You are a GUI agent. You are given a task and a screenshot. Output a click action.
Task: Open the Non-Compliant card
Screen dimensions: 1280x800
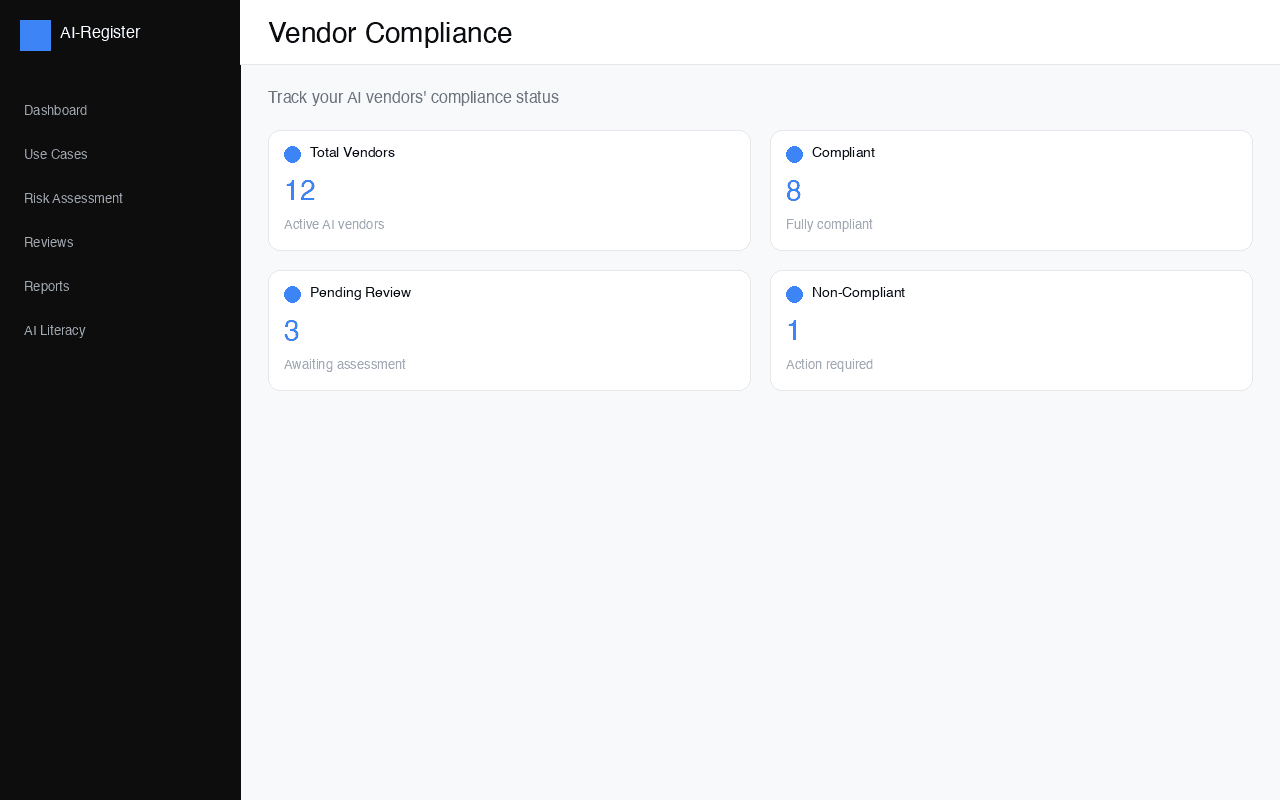(1011, 330)
